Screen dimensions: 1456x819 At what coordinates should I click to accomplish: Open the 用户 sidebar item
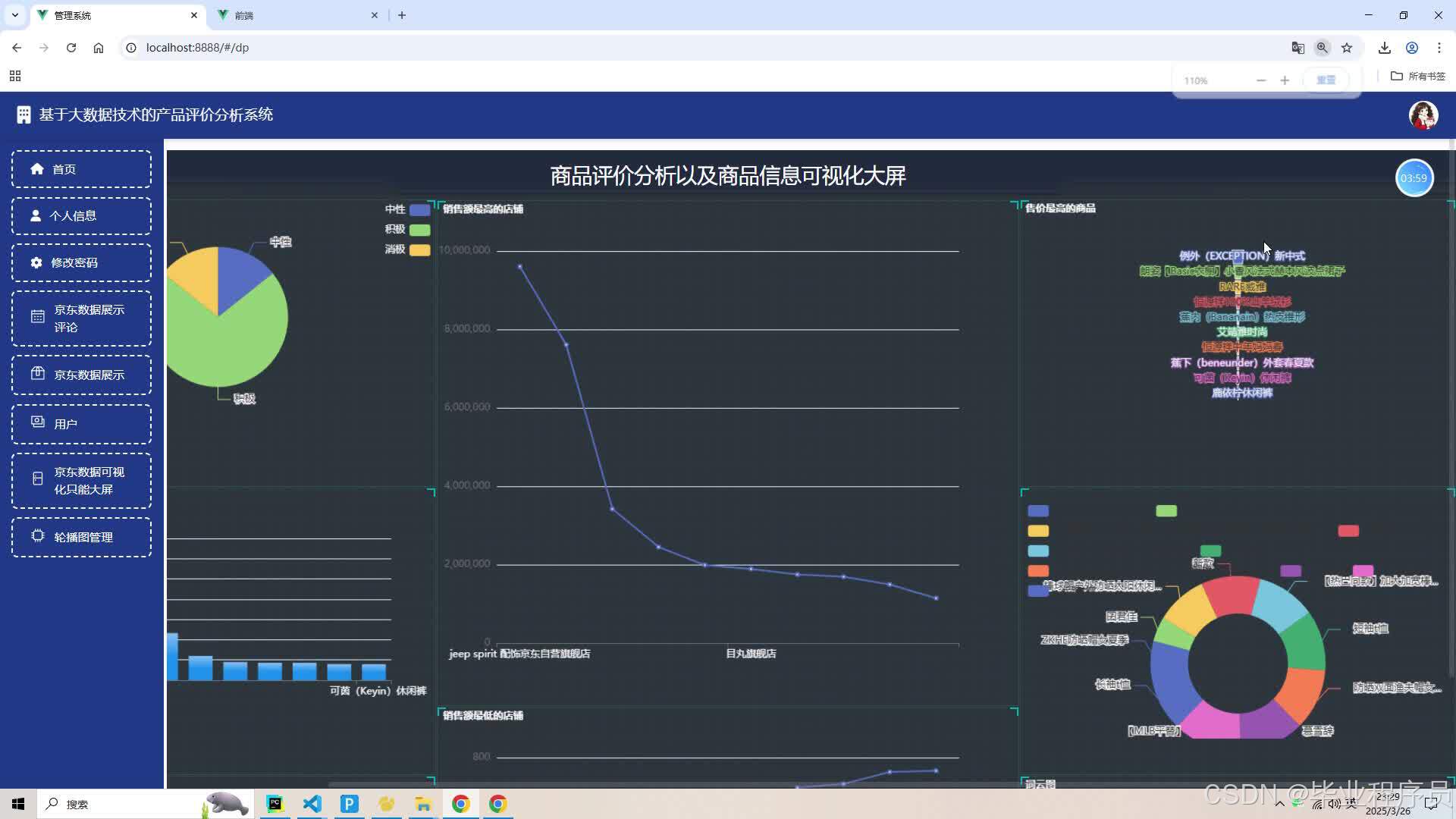coord(81,424)
